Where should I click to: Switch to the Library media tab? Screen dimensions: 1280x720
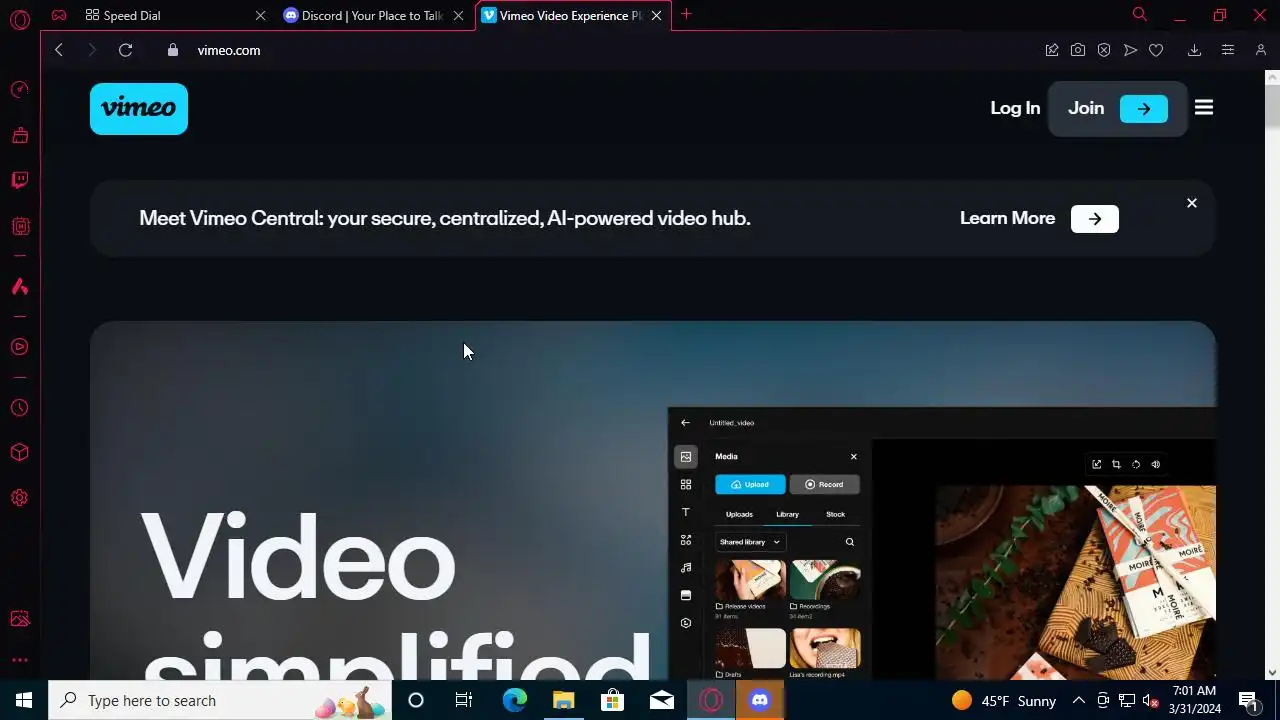(x=787, y=514)
